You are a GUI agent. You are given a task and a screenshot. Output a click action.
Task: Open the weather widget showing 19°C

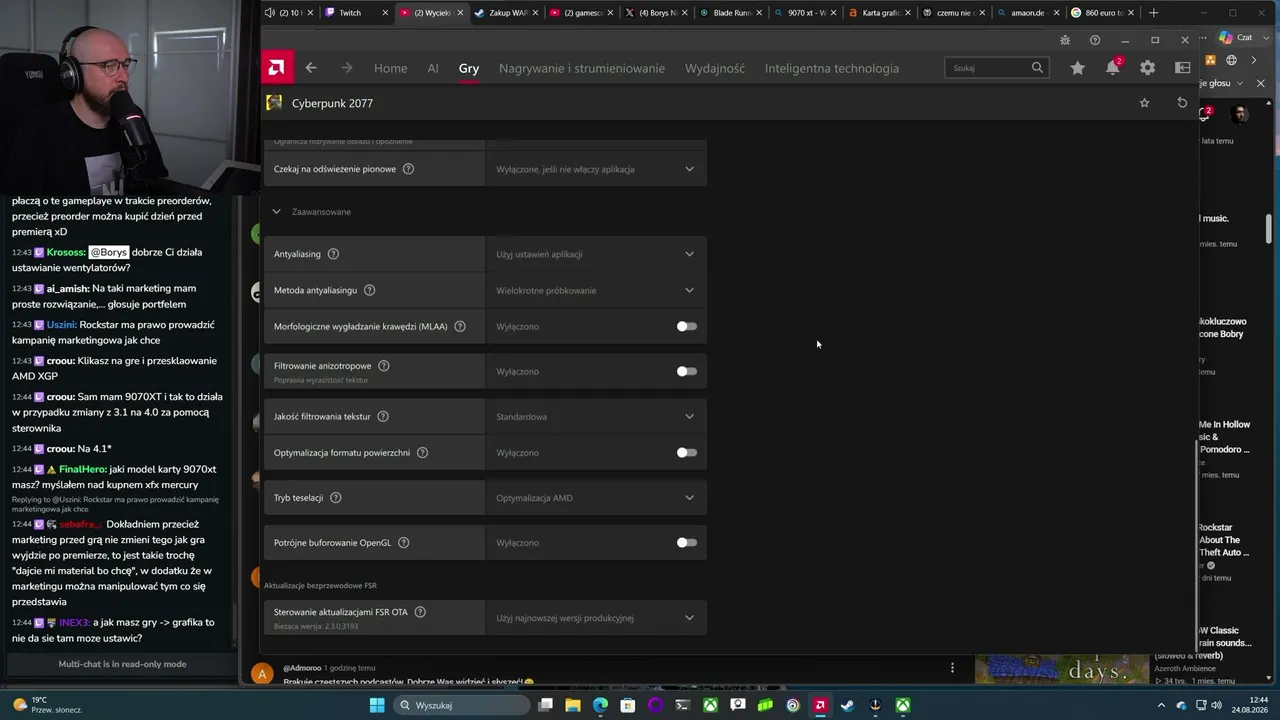click(x=46, y=705)
